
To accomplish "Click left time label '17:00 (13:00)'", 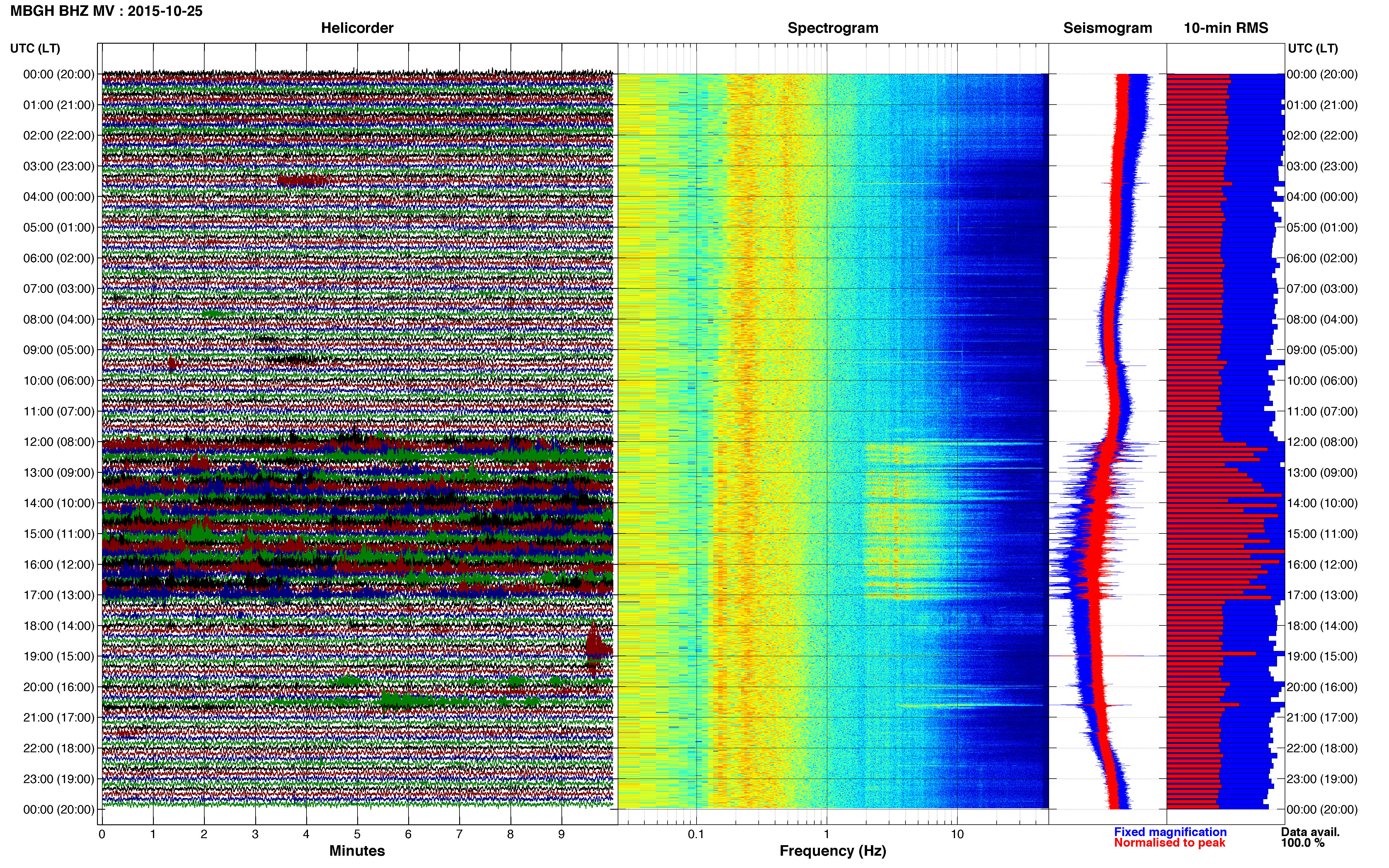I will click(x=59, y=595).
